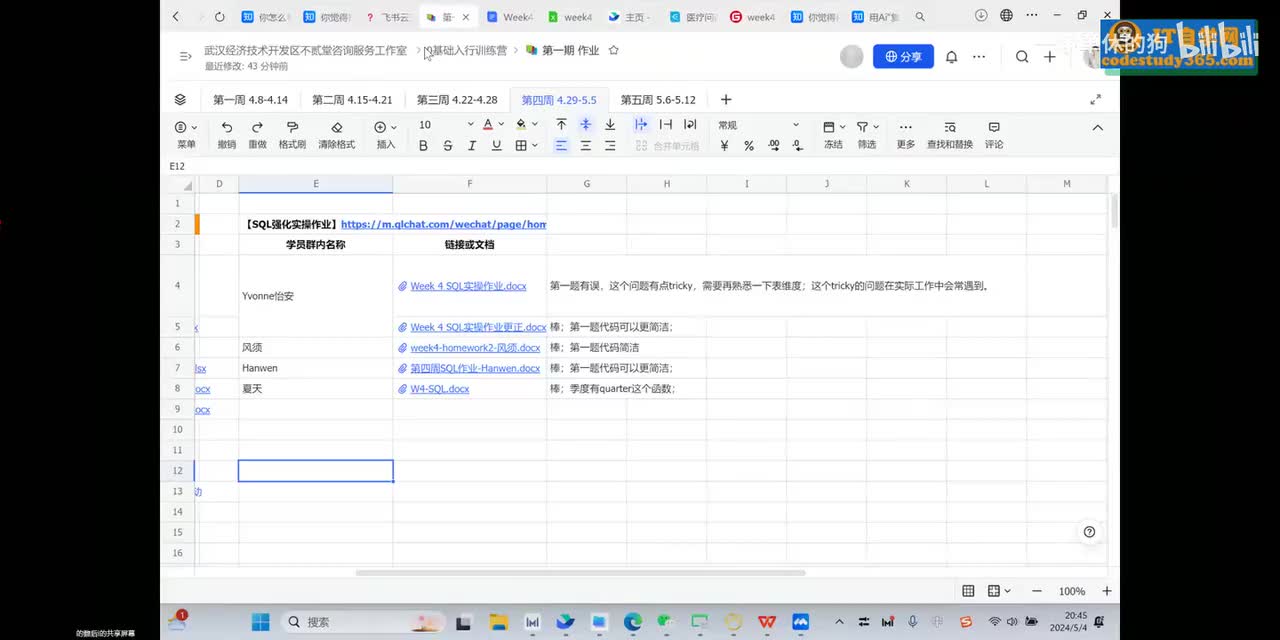Click the zoom out minus button
Viewport: 1280px width, 640px height.
[1037, 591]
